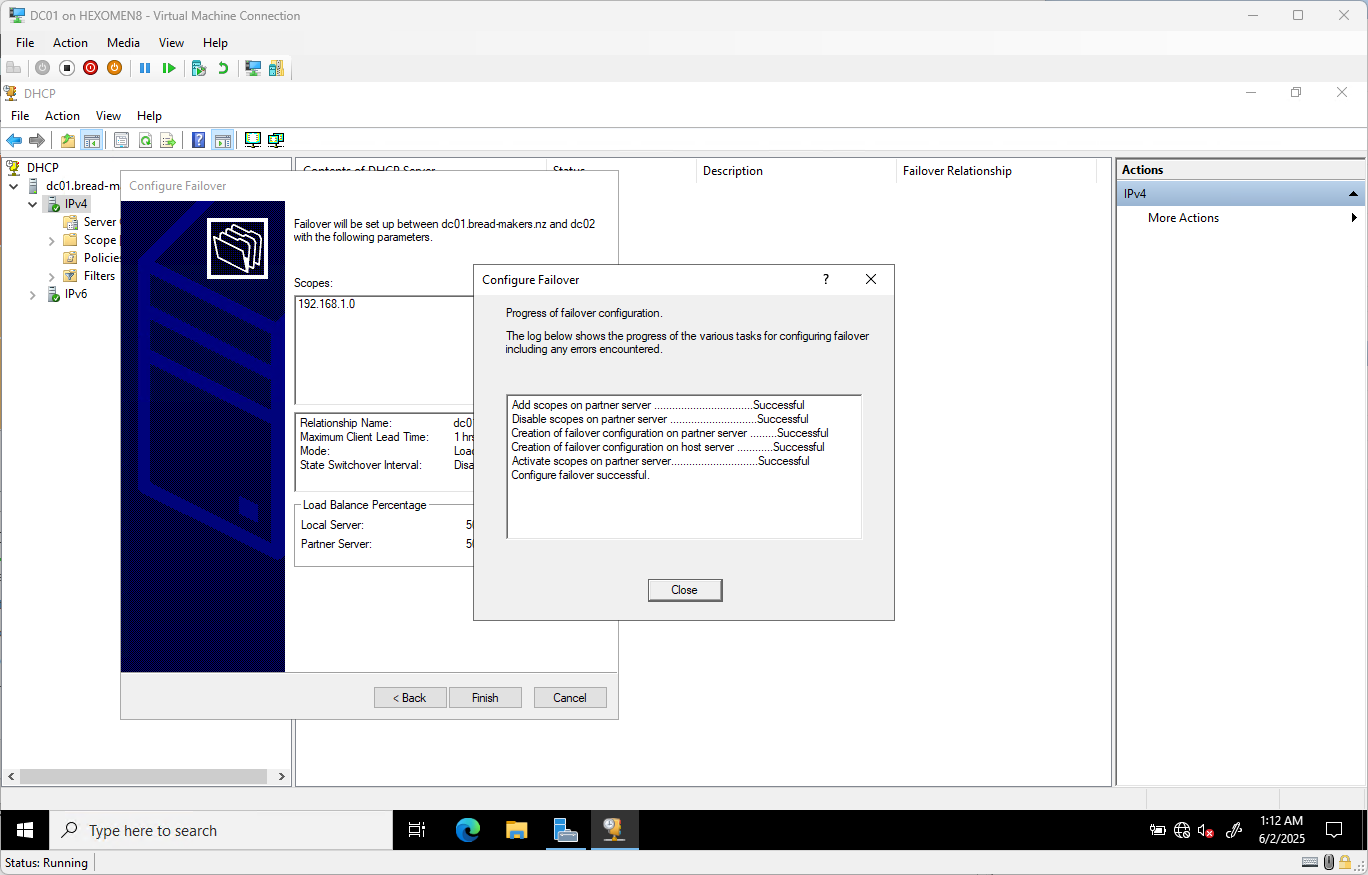Click the black square Stop VM icon
The height and width of the screenshot is (875, 1368).
point(65,67)
